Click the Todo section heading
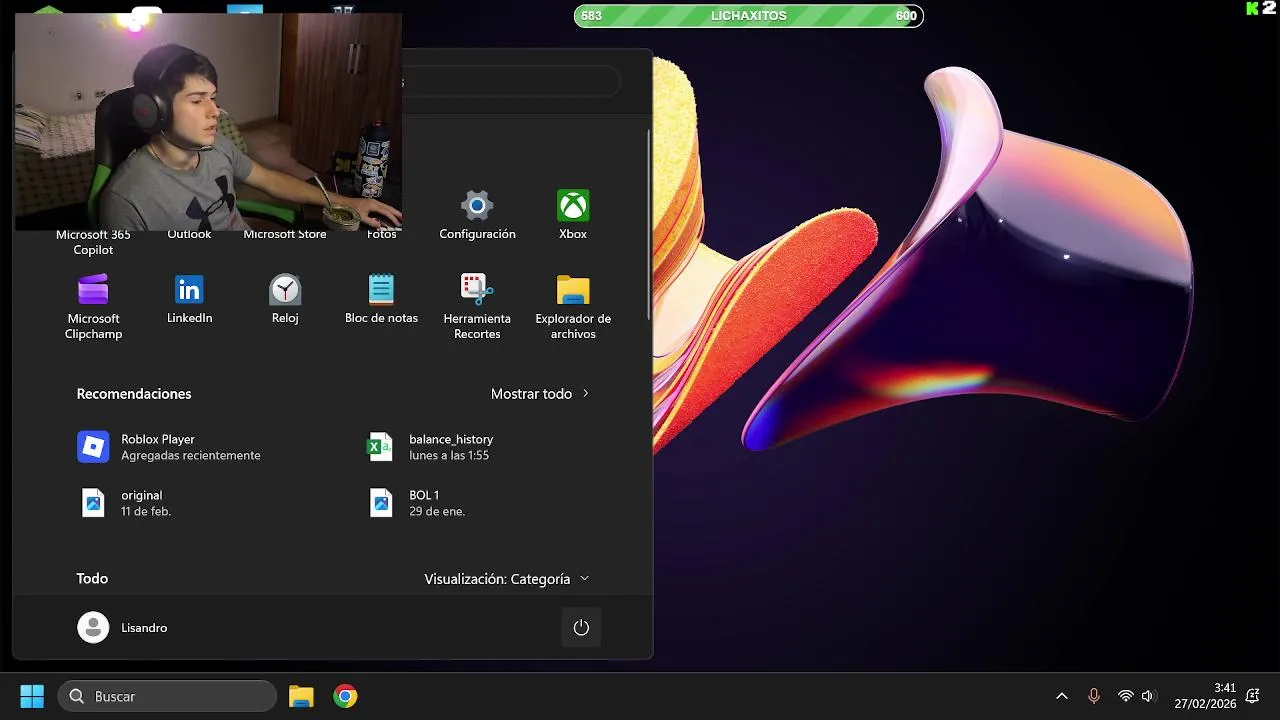This screenshot has height=720, width=1280. pyautogui.click(x=92, y=579)
